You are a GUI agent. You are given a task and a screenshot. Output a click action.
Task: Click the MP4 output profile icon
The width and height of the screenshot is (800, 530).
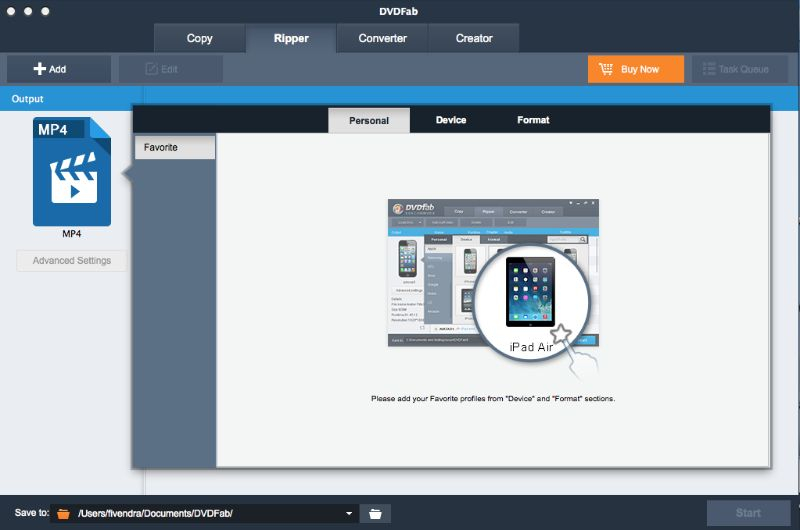coord(72,172)
